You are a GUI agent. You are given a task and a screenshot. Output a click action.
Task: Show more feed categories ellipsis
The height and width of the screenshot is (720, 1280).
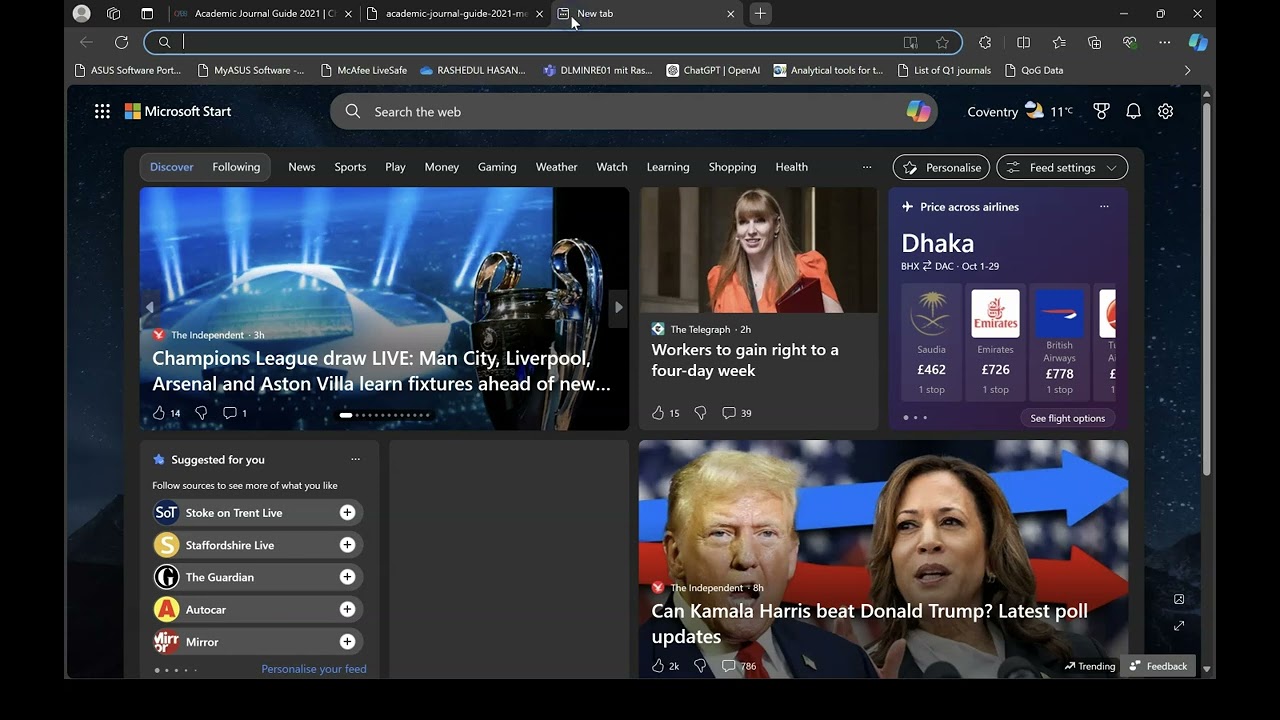(867, 167)
